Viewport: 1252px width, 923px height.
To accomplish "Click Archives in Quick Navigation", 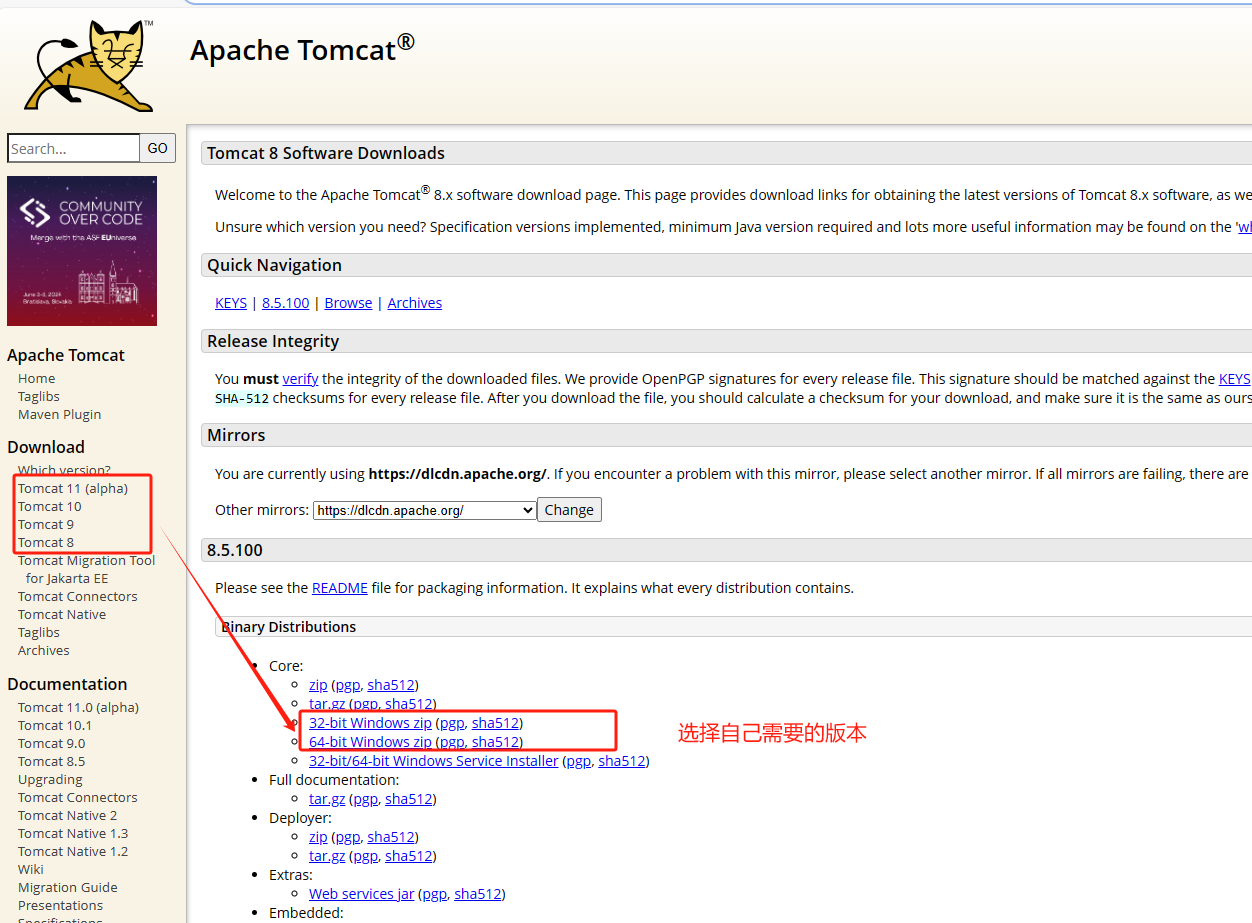I will [x=415, y=303].
